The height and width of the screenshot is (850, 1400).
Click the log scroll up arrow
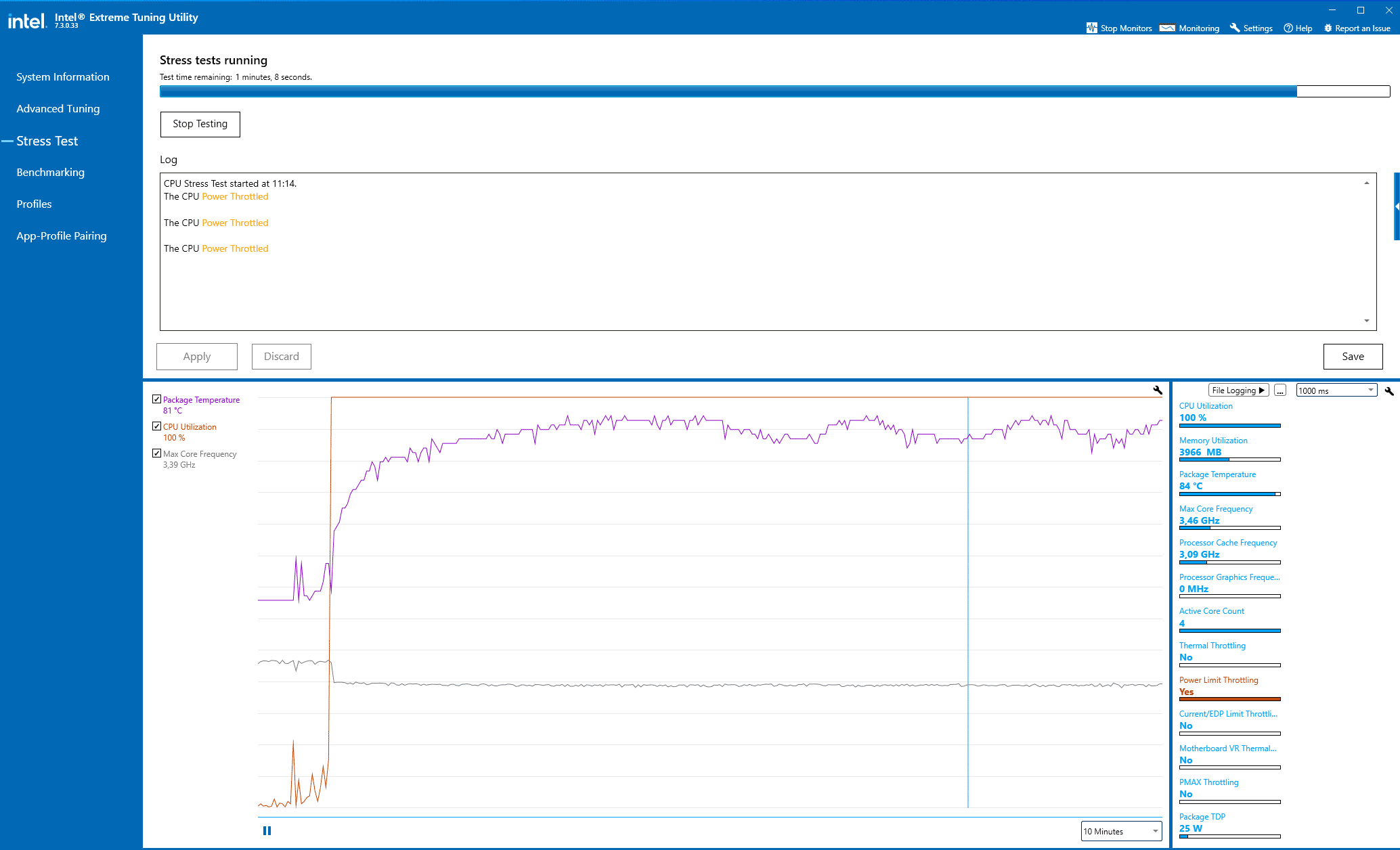pyautogui.click(x=1367, y=183)
